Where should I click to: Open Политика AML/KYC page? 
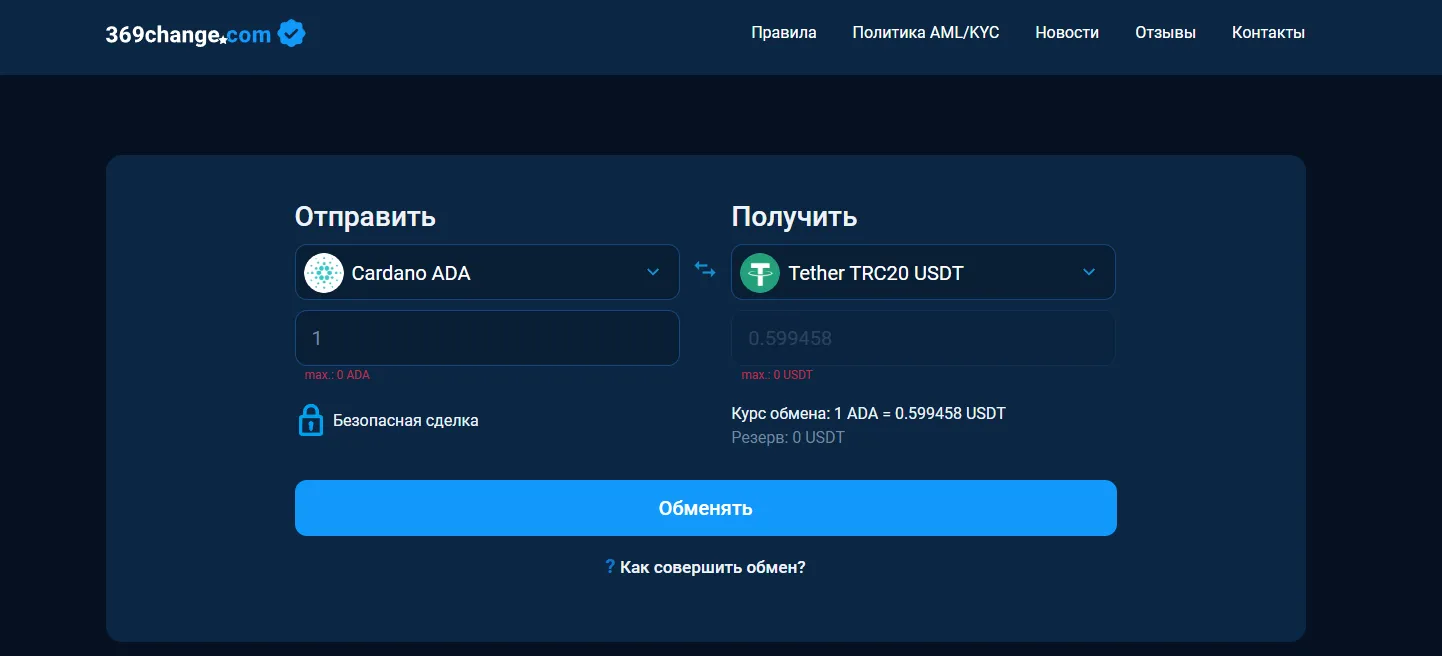[926, 33]
